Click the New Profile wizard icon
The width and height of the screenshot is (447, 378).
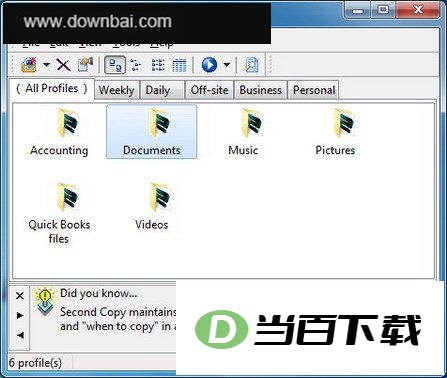tap(29, 64)
